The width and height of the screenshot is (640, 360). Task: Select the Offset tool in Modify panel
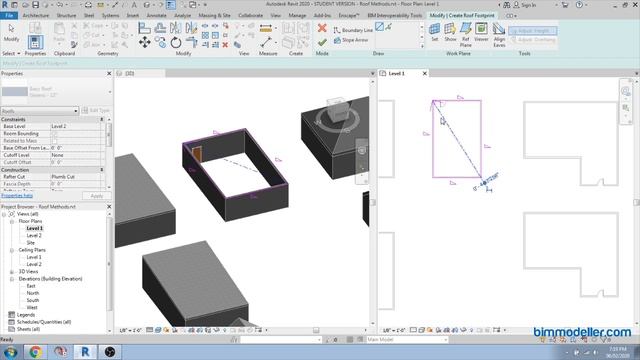click(x=160, y=28)
